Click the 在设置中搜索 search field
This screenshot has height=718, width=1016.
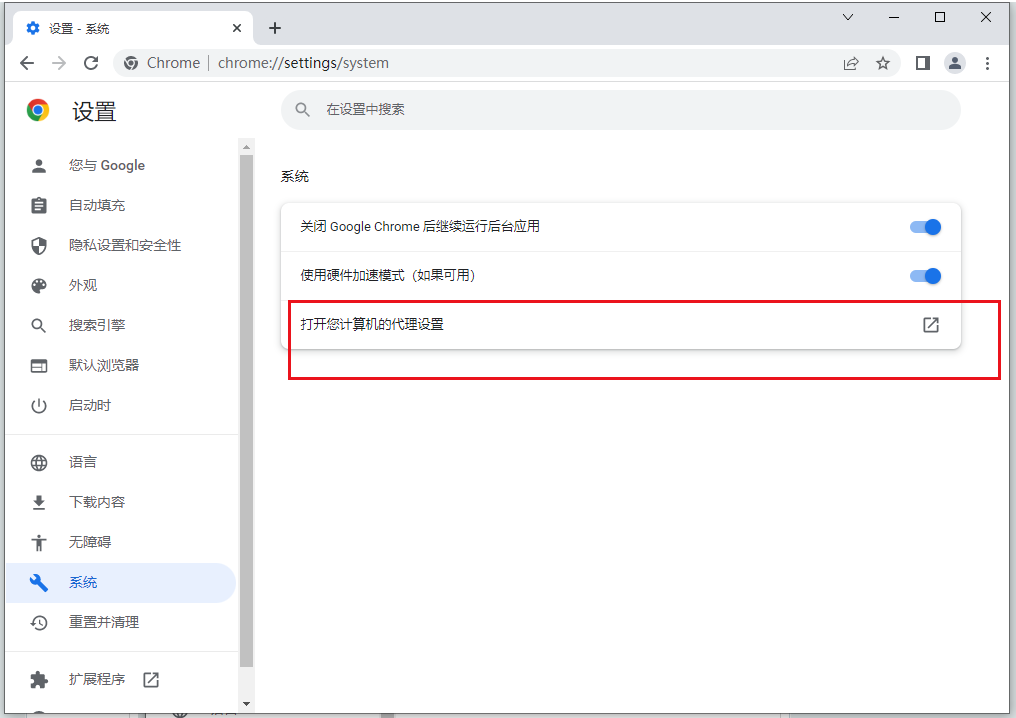621,110
